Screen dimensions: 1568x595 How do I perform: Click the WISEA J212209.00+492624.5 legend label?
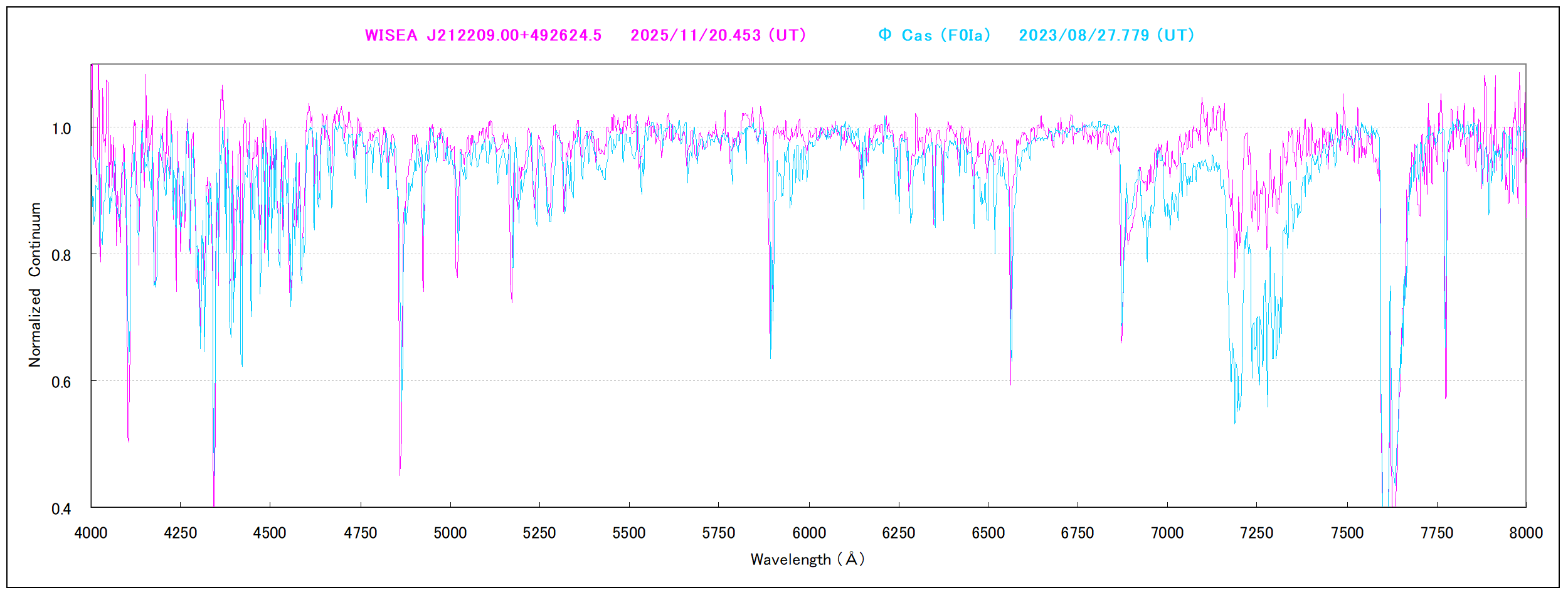point(483,35)
